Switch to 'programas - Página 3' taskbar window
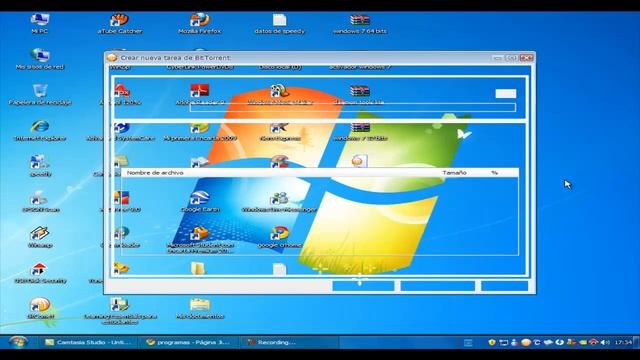The image size is (640, 360). coord(188,342)
